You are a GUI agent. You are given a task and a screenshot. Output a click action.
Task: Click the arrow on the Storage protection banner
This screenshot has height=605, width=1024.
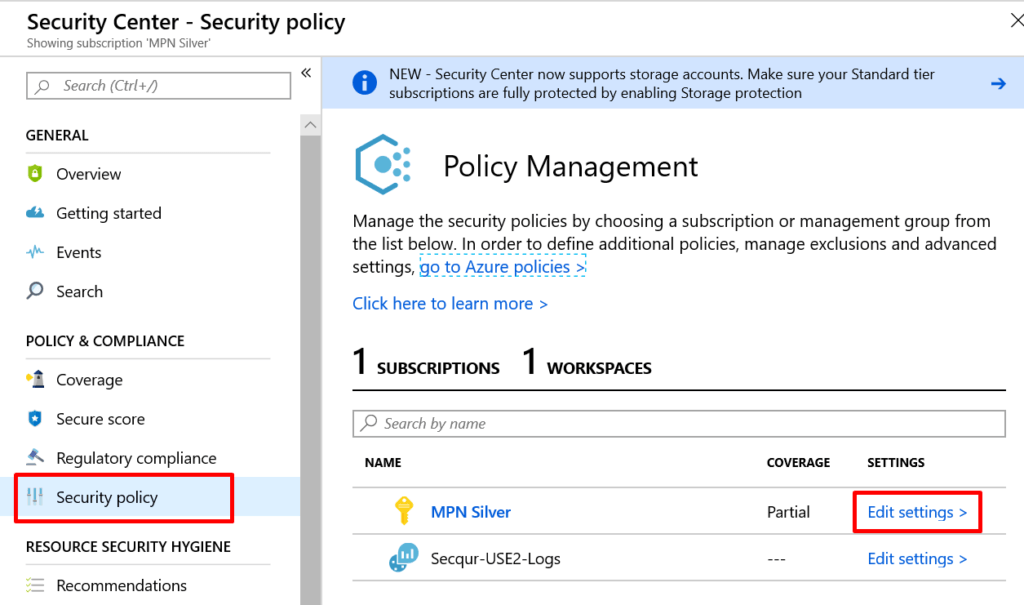click(x=997, y=83)
